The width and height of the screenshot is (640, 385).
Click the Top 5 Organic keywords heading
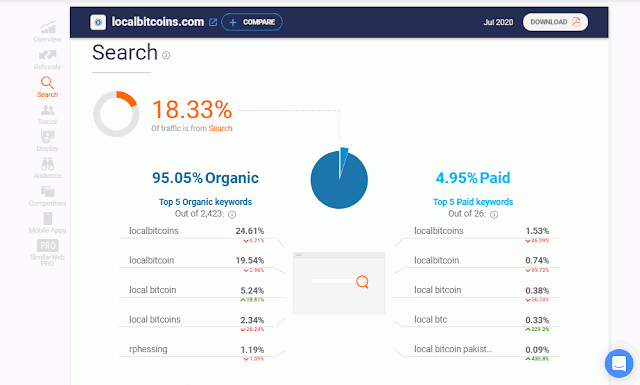tap(205, 202)
